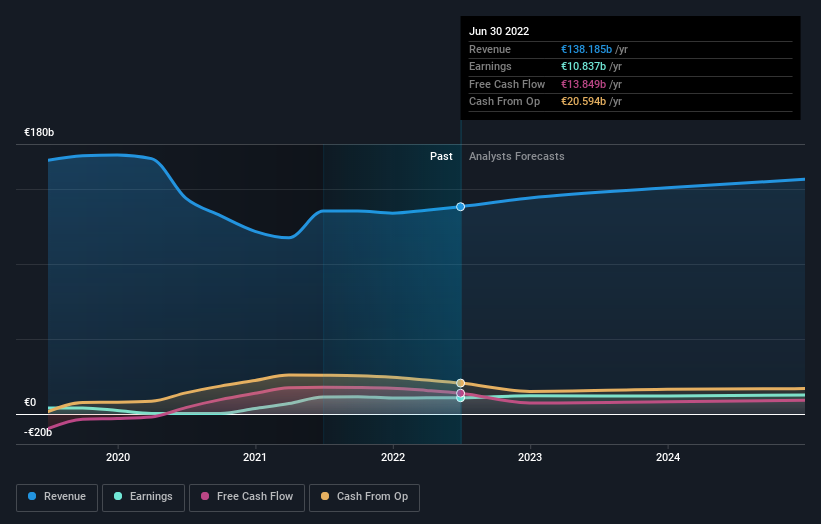Click the 2023 x-axis label
The width and height of the screenshot is (821, 524).
point(530,458)
